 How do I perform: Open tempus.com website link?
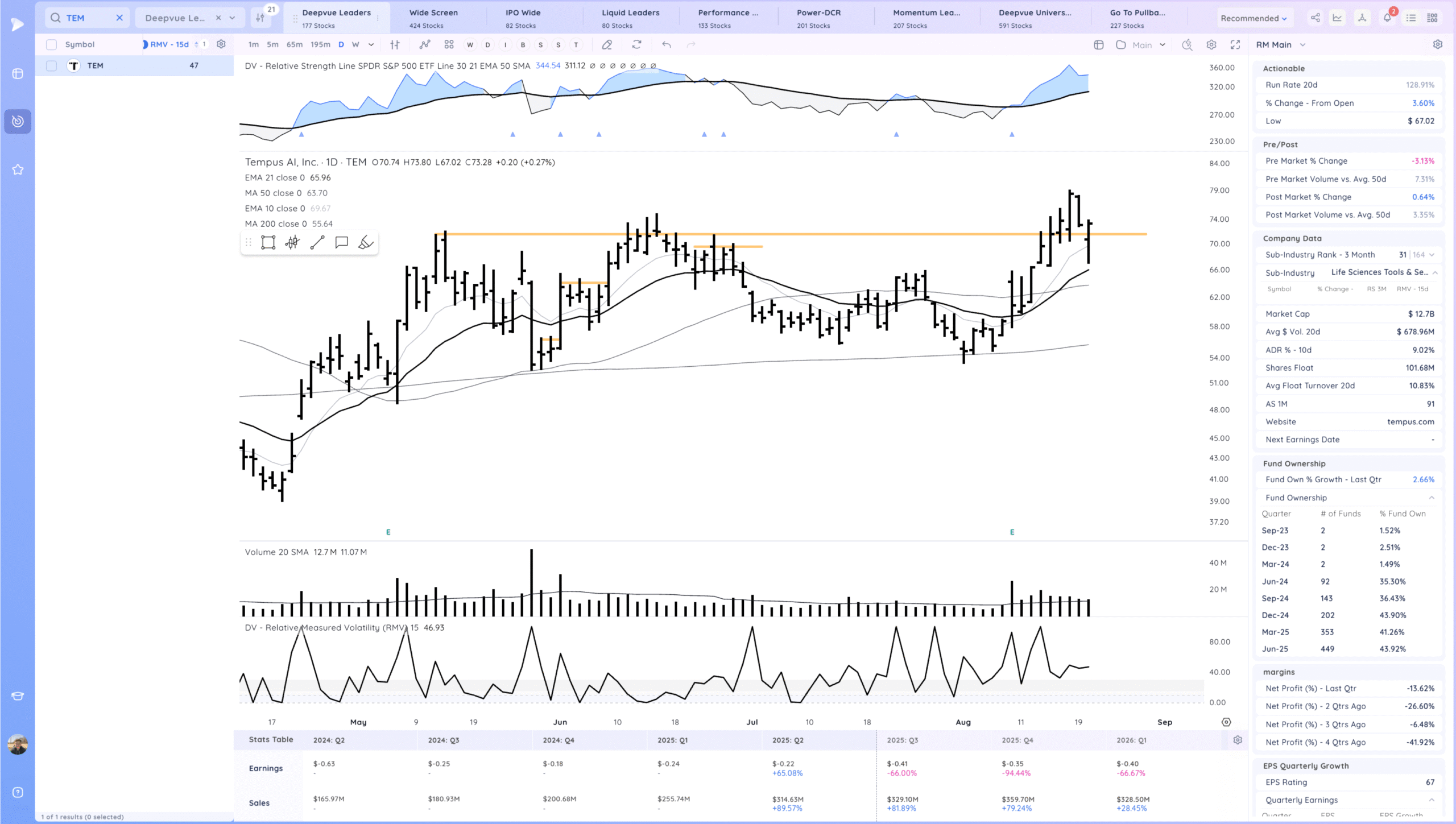pyautogui.click(x=1410, y=421)
